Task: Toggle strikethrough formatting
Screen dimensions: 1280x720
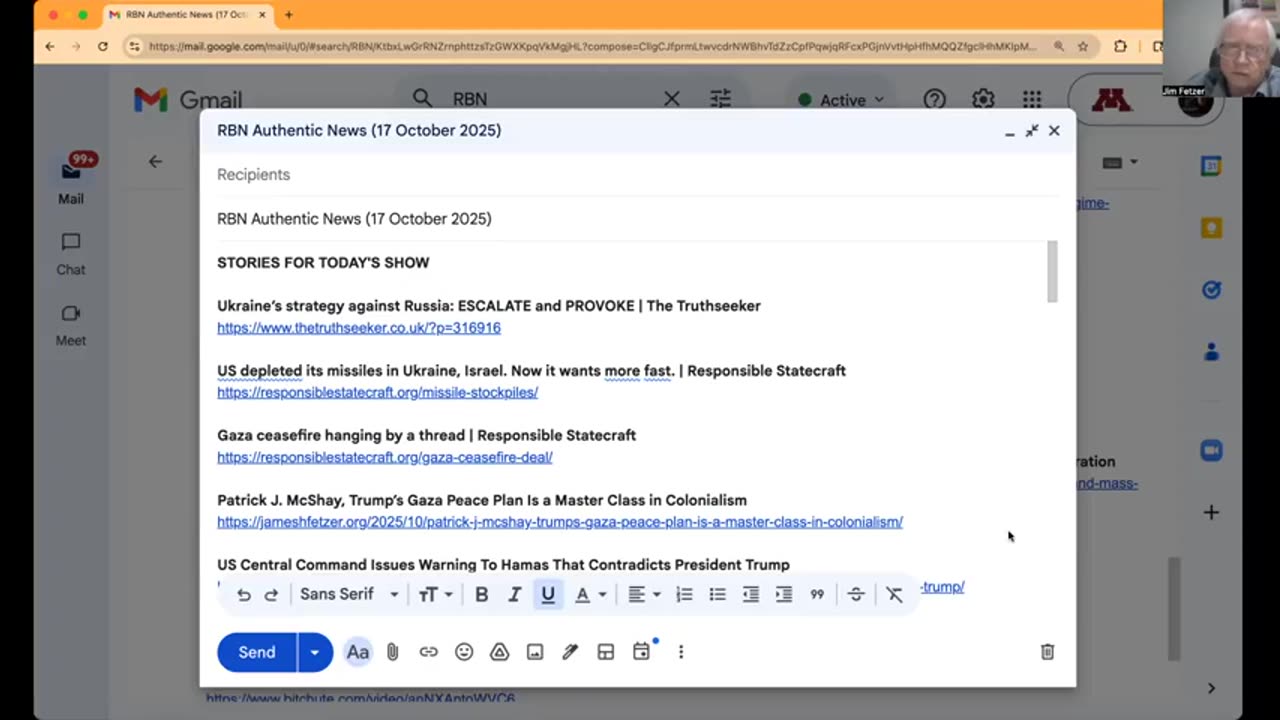Action: point(856,595)
